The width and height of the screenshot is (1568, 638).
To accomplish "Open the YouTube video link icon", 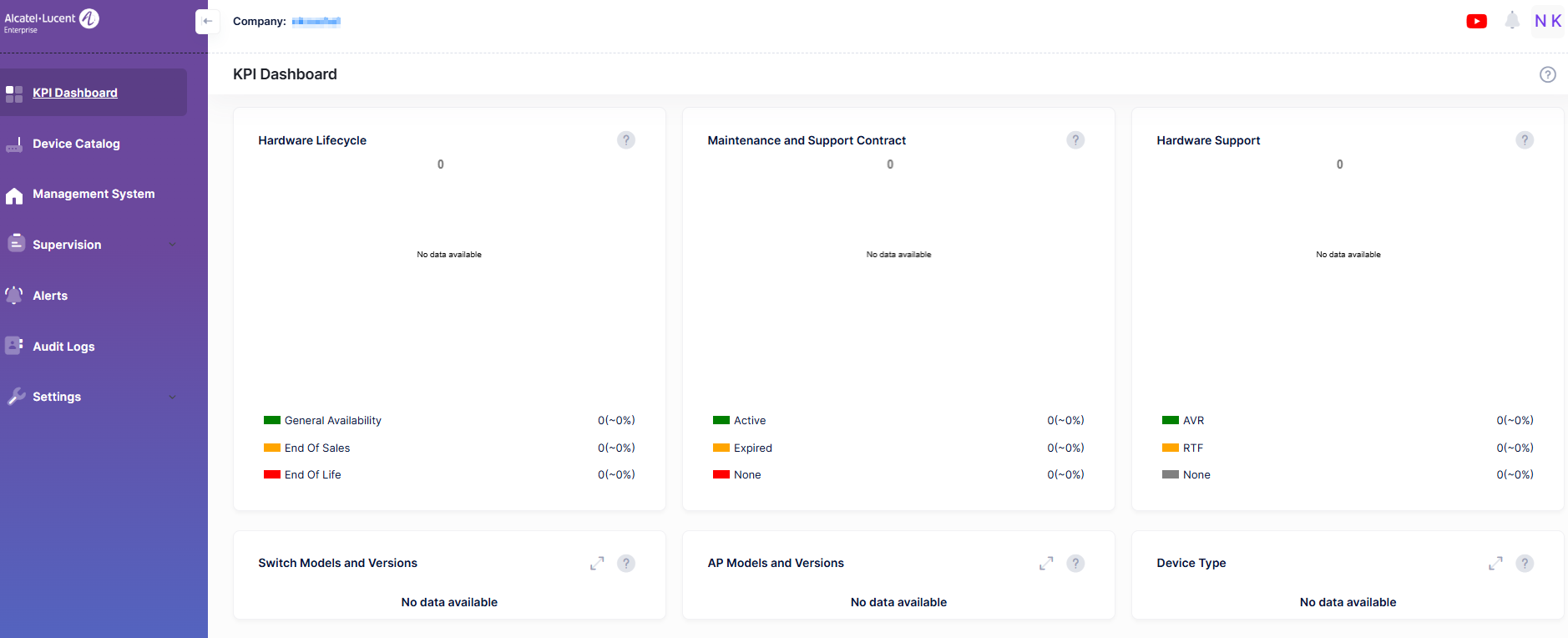I will 1476,21.
